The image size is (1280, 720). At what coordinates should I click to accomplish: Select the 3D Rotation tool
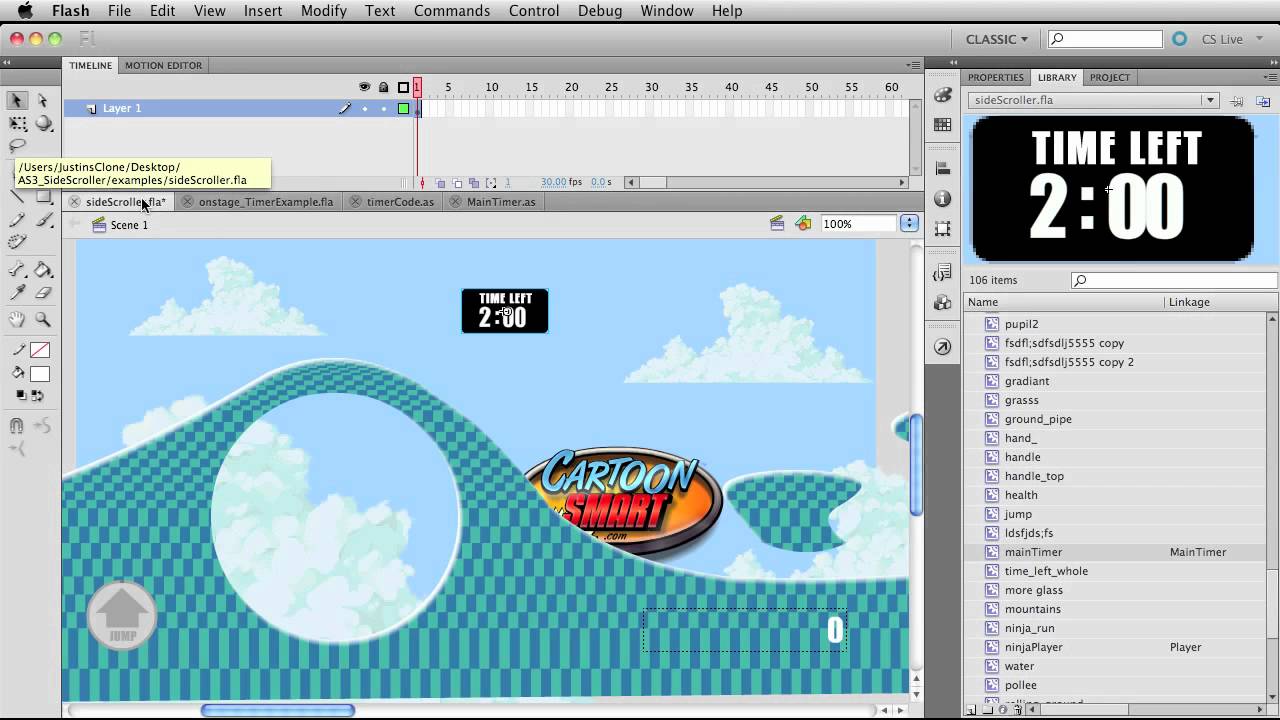pyautogui.click(x=43, y=124)
